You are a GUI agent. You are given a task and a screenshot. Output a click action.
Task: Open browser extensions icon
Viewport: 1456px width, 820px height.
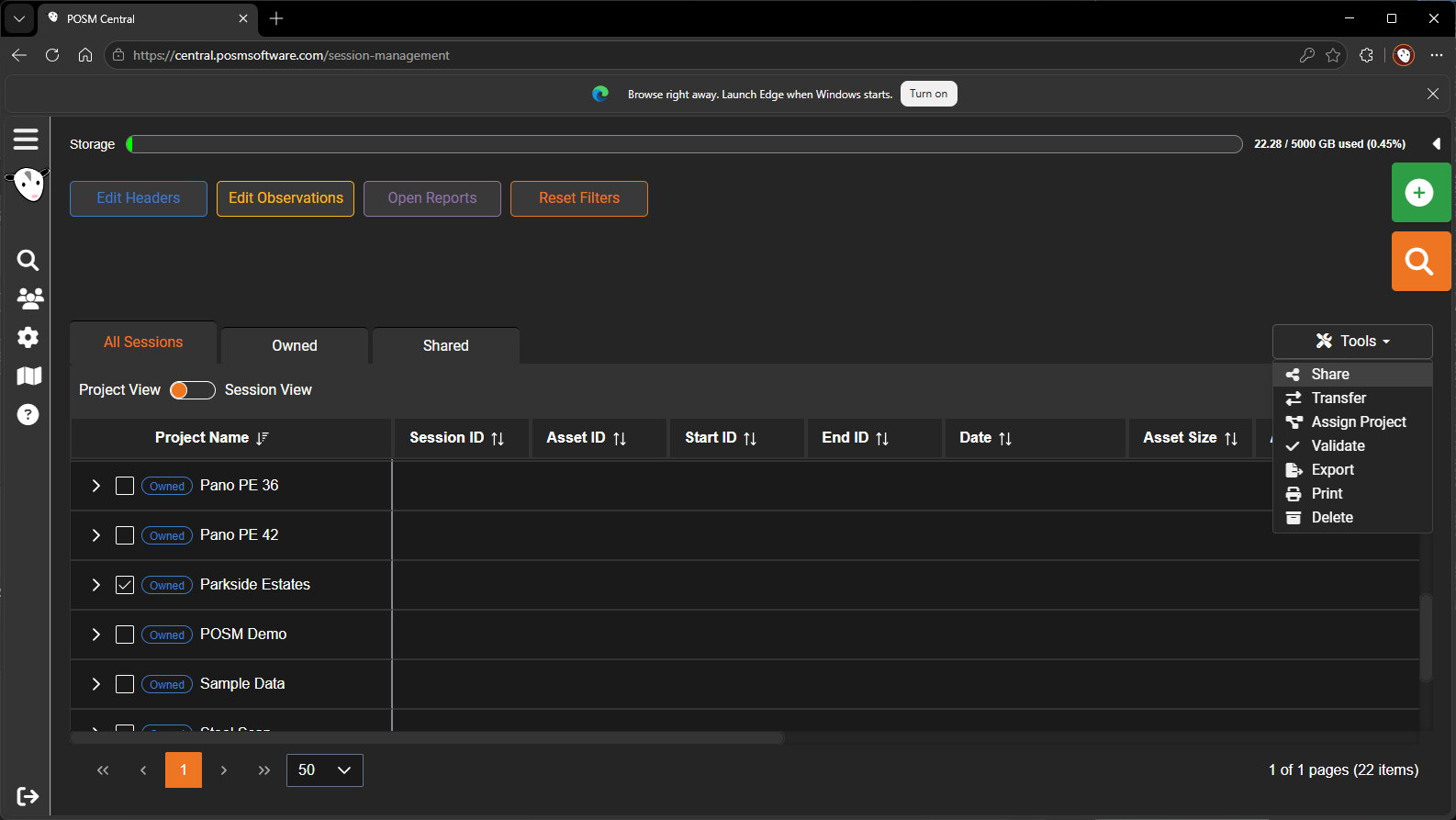pyautogui.click(x=1366, y=55)
